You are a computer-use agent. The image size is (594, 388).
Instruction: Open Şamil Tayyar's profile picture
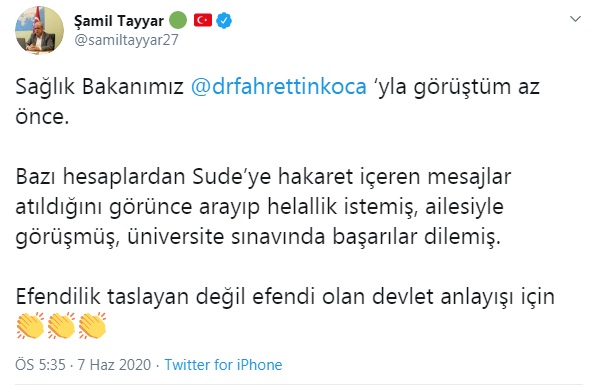[39, 30]
